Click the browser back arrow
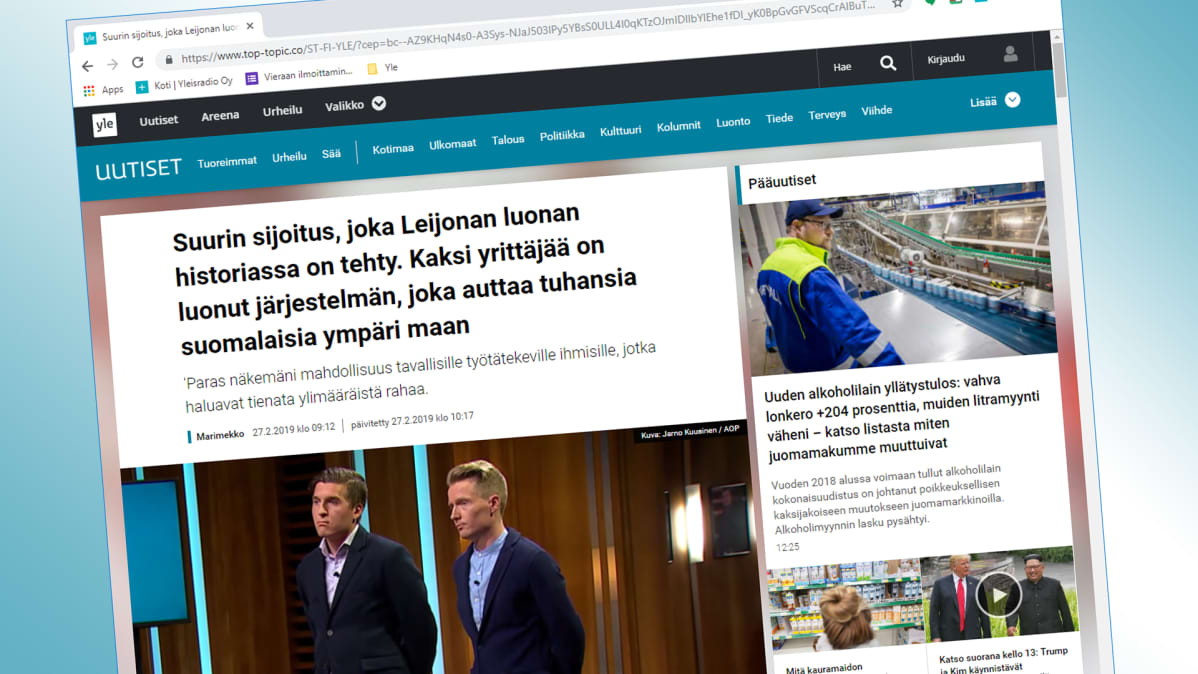 tap(87, 66)
